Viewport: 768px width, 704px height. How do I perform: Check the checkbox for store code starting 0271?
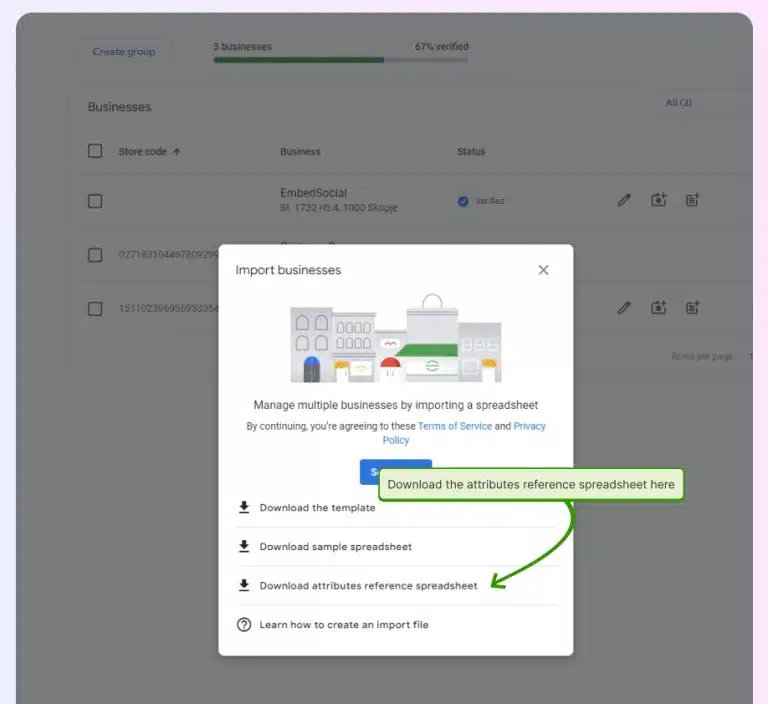[x=95, y=255]
